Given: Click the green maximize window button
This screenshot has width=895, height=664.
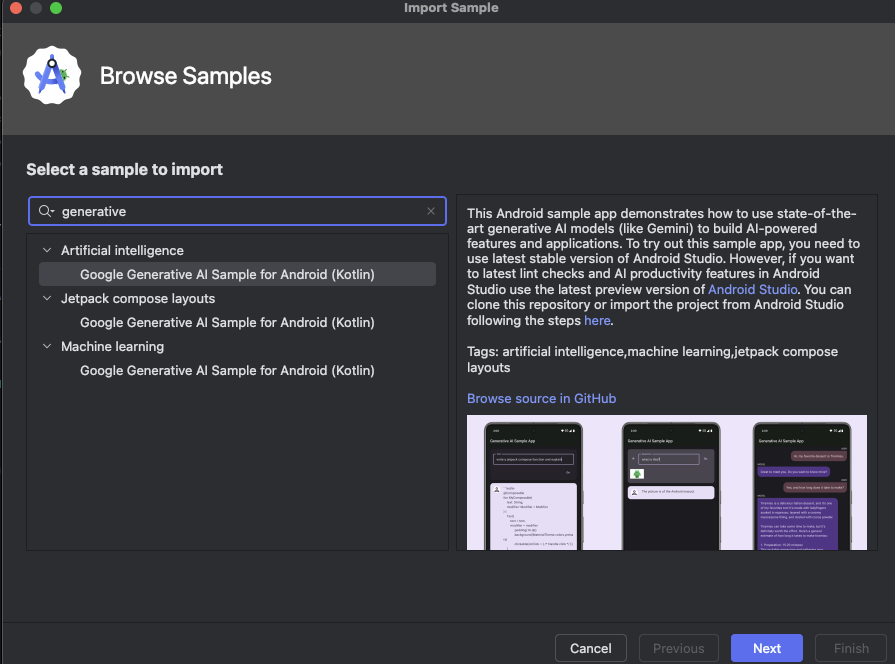Looking at the screenshot, I should pyautogui.click(x=56, y=8).
